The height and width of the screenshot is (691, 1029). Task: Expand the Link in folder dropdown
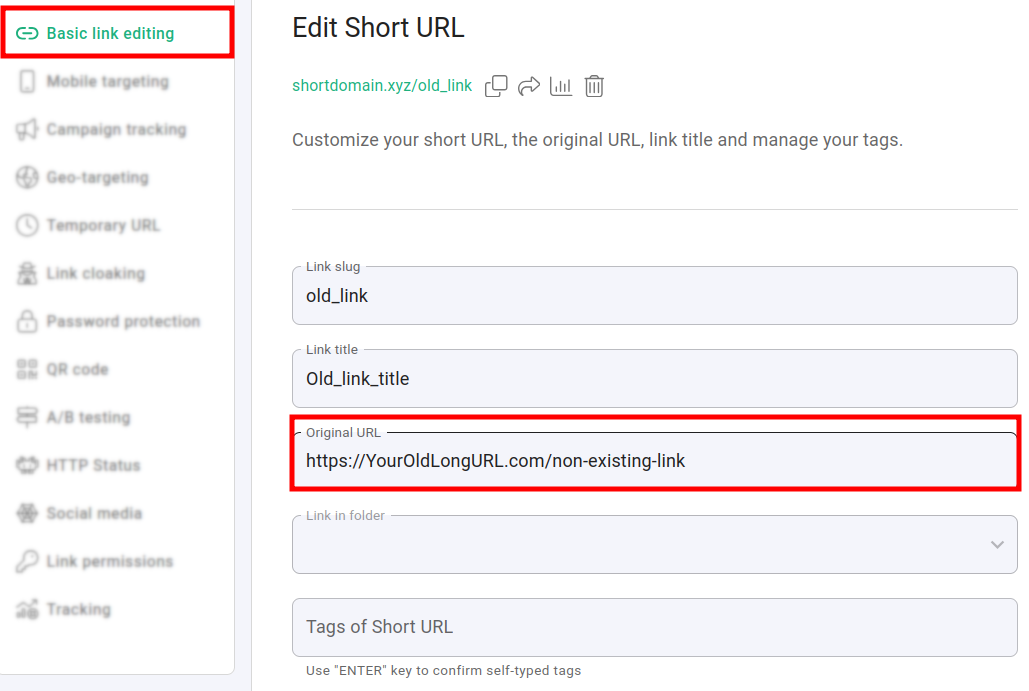pos(996,545)
